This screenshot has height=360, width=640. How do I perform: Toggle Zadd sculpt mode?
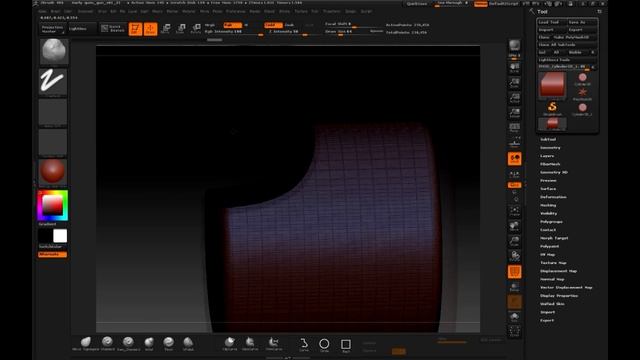[273, 25]
